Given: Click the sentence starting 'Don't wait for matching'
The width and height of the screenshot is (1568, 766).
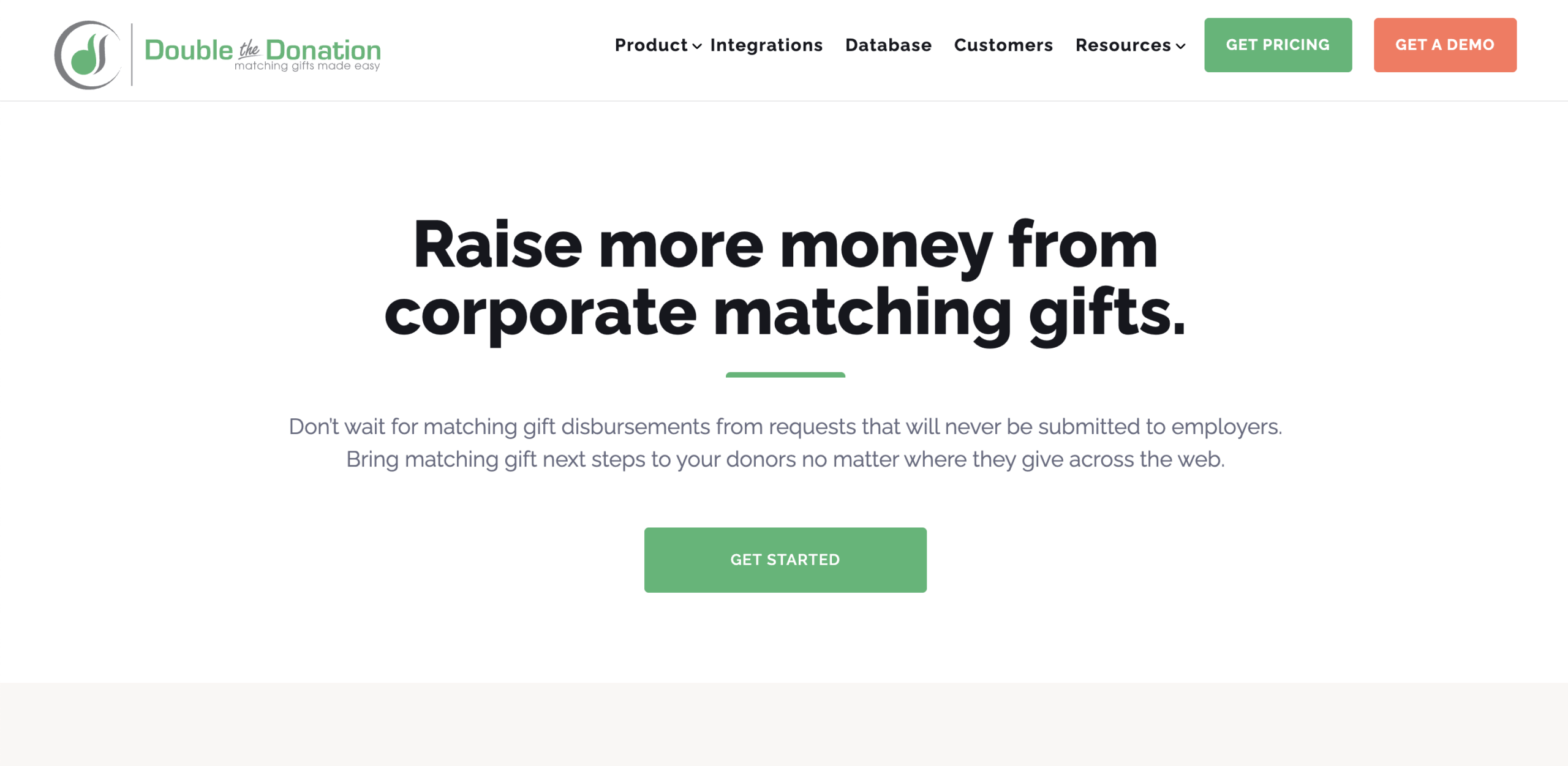Looking at the screenshot, I should coord(785,427).
